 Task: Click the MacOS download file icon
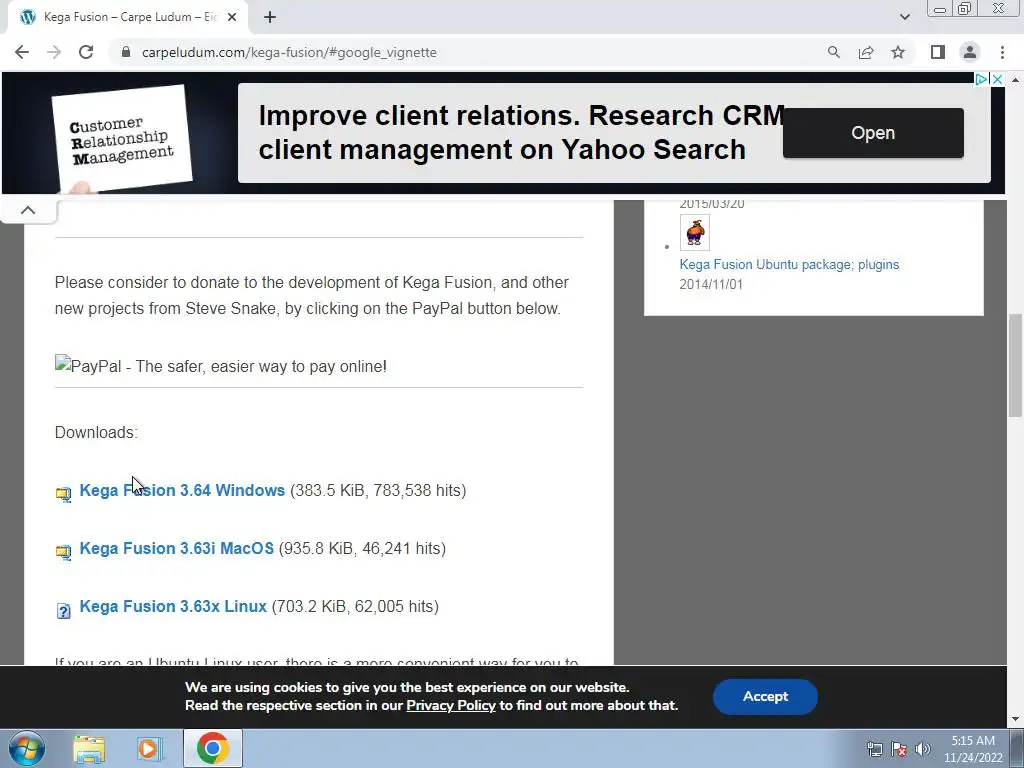pyautogui.click(x=63, y=552)
